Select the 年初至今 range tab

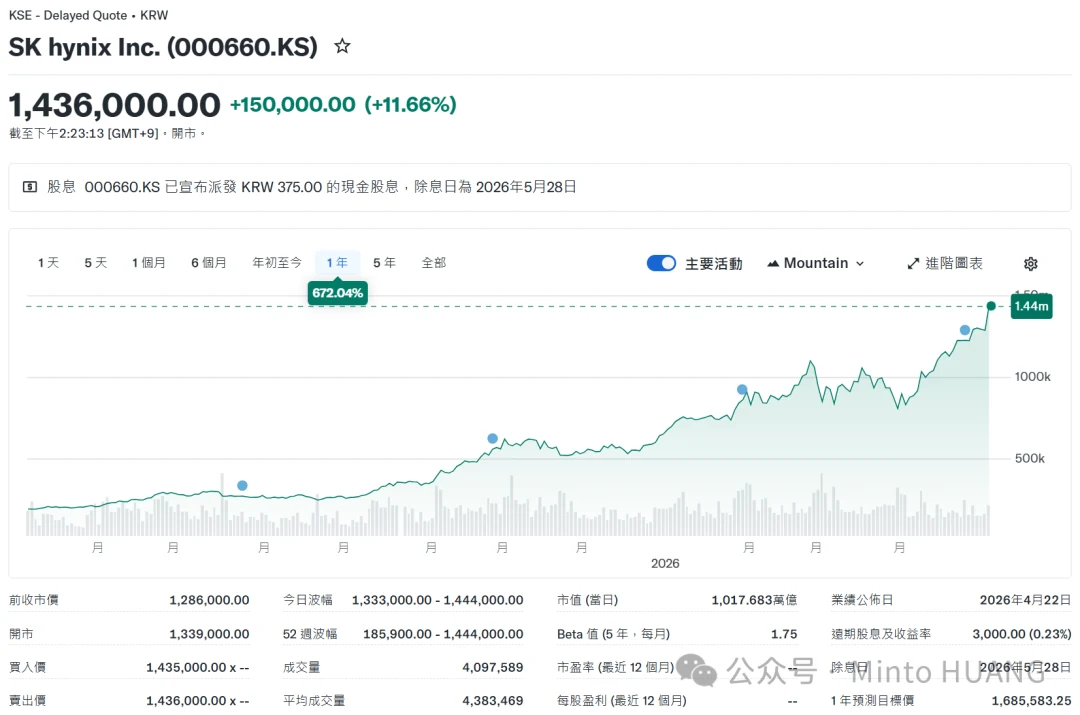[277, 262]
